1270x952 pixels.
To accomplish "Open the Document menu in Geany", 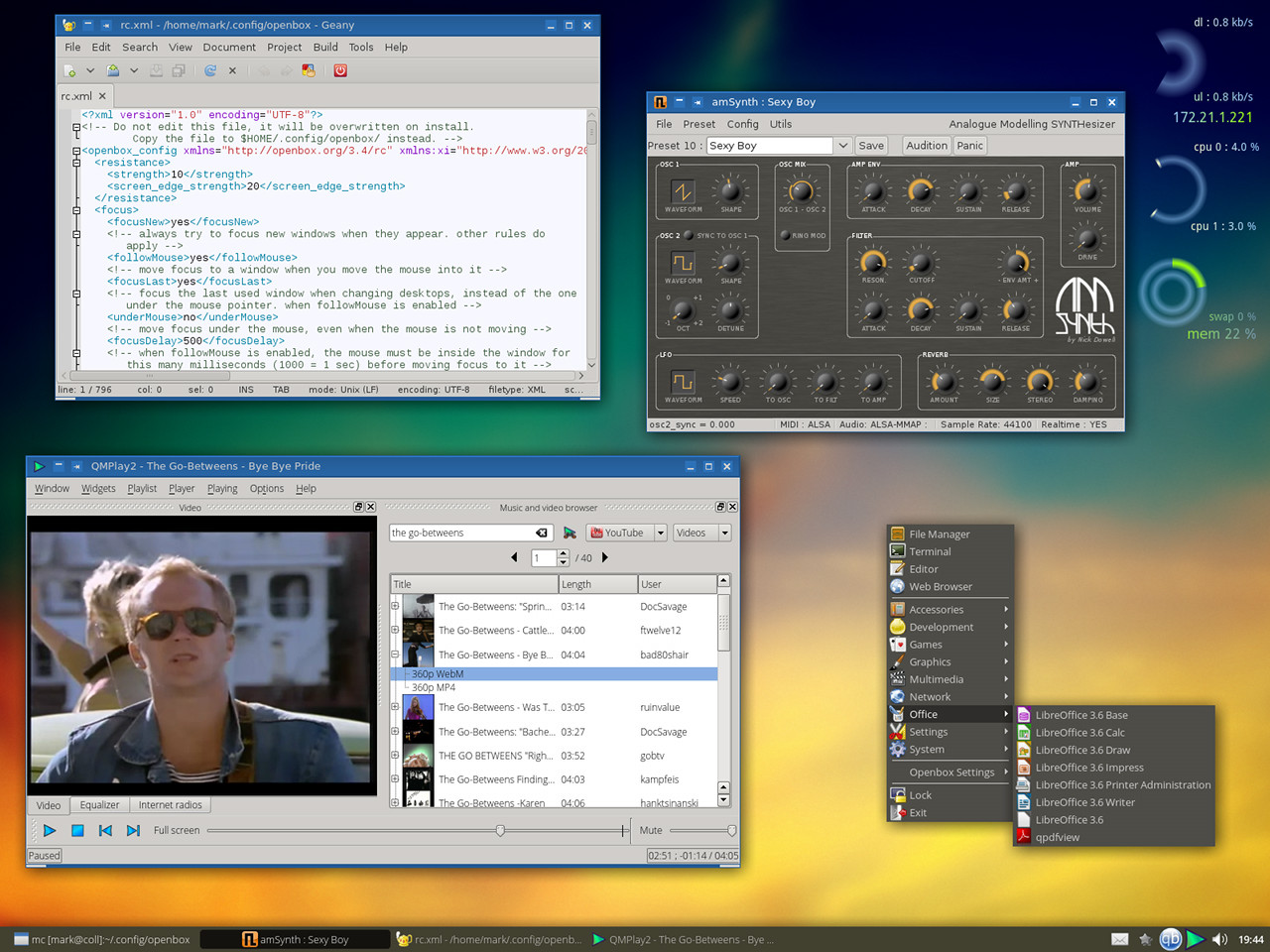I will coord(229,47).
